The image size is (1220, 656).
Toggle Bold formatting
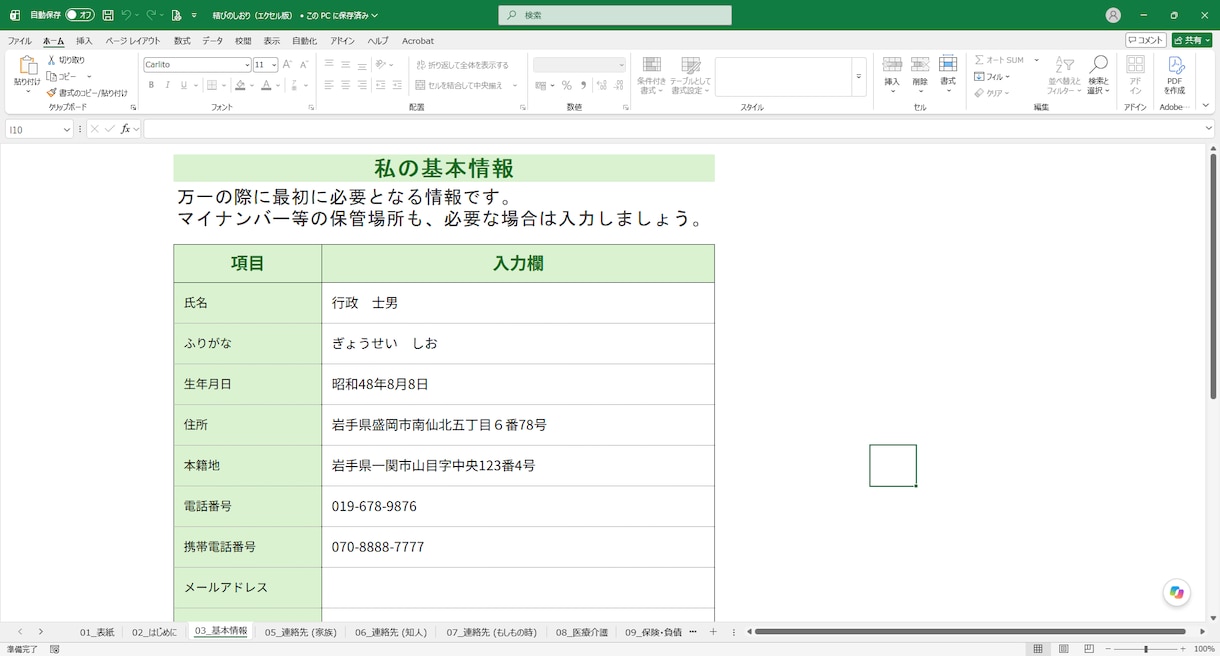(x=152, y=85)
